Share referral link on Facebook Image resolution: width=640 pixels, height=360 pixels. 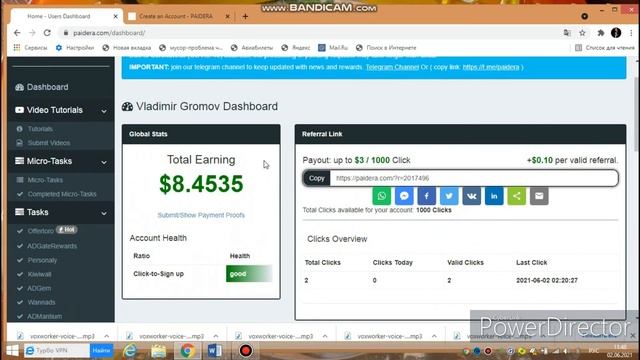click(427, 196)
